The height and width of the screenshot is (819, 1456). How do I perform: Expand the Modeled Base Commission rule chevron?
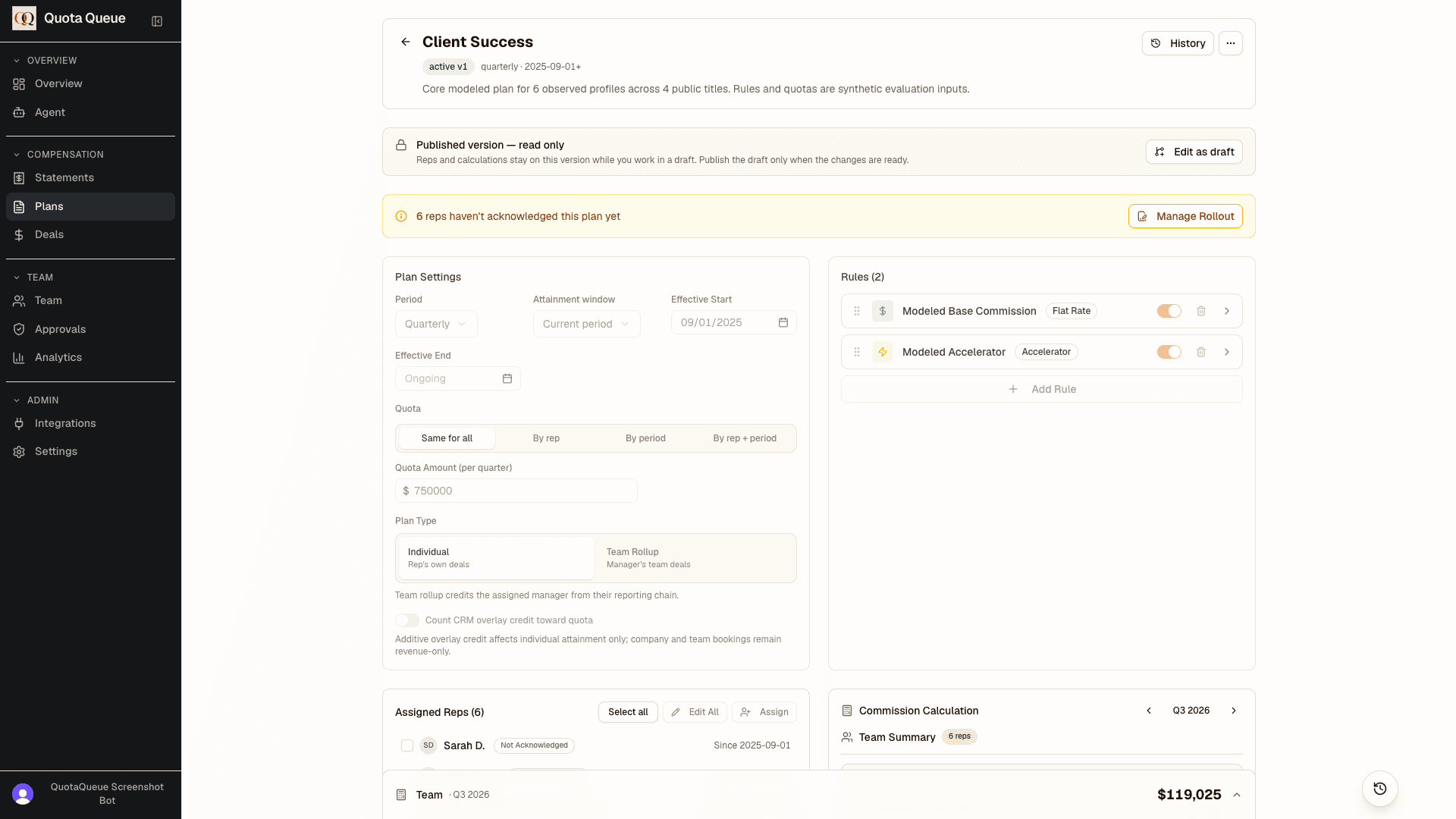tap(1227, 311)
